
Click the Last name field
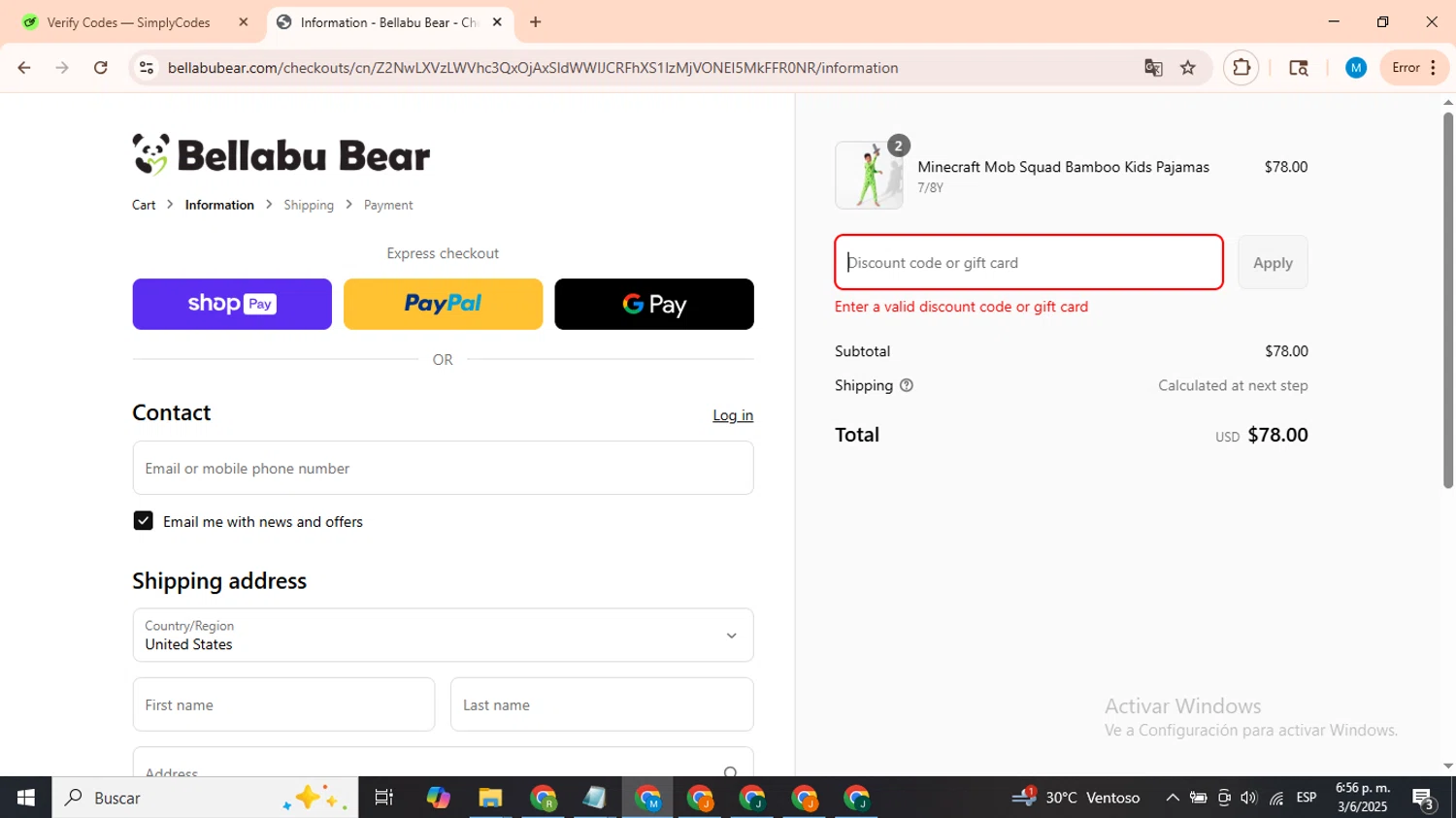(602, 704)
